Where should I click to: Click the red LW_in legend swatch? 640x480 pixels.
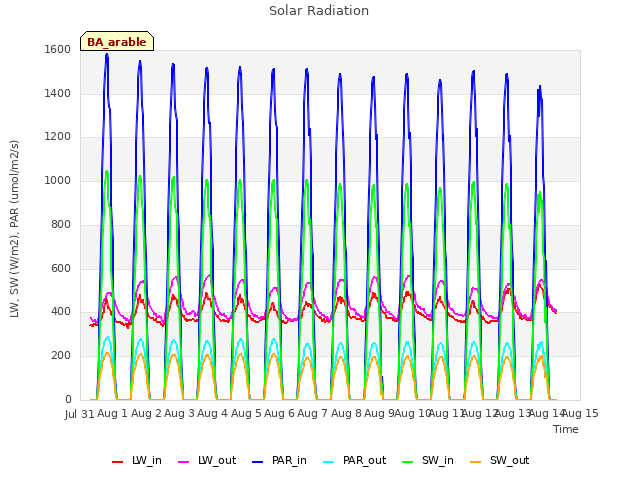(x=118, y=462)
